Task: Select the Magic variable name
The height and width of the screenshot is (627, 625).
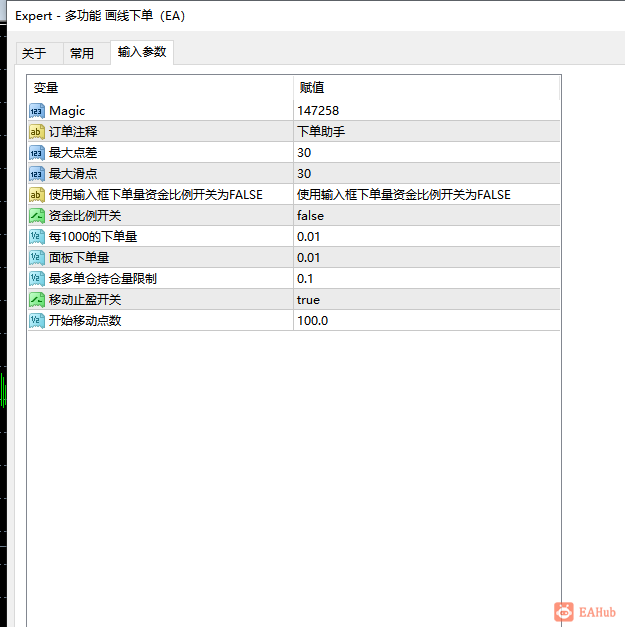Action: click(67, 111)
